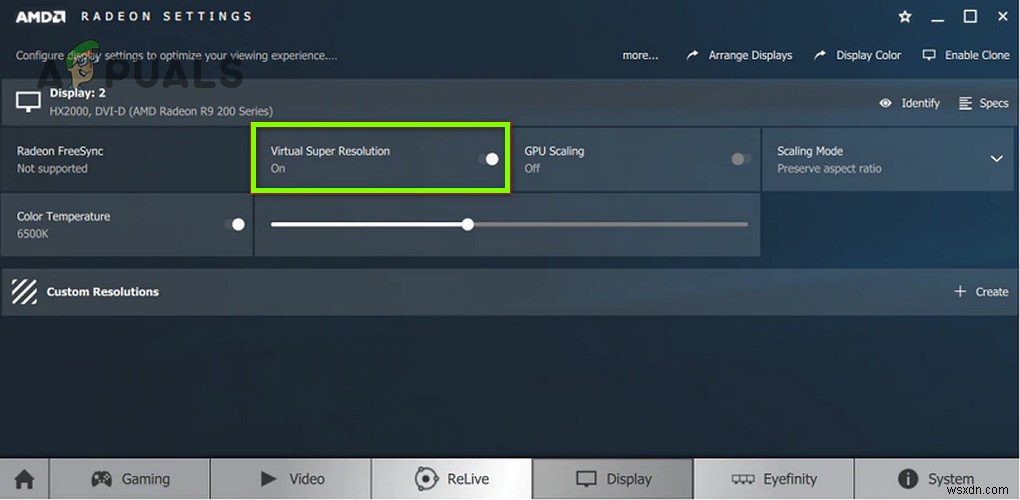Screen dimensions: 1020x500
Task: Click the Arrange Displays arrow icon
Action: click(693, 56)
